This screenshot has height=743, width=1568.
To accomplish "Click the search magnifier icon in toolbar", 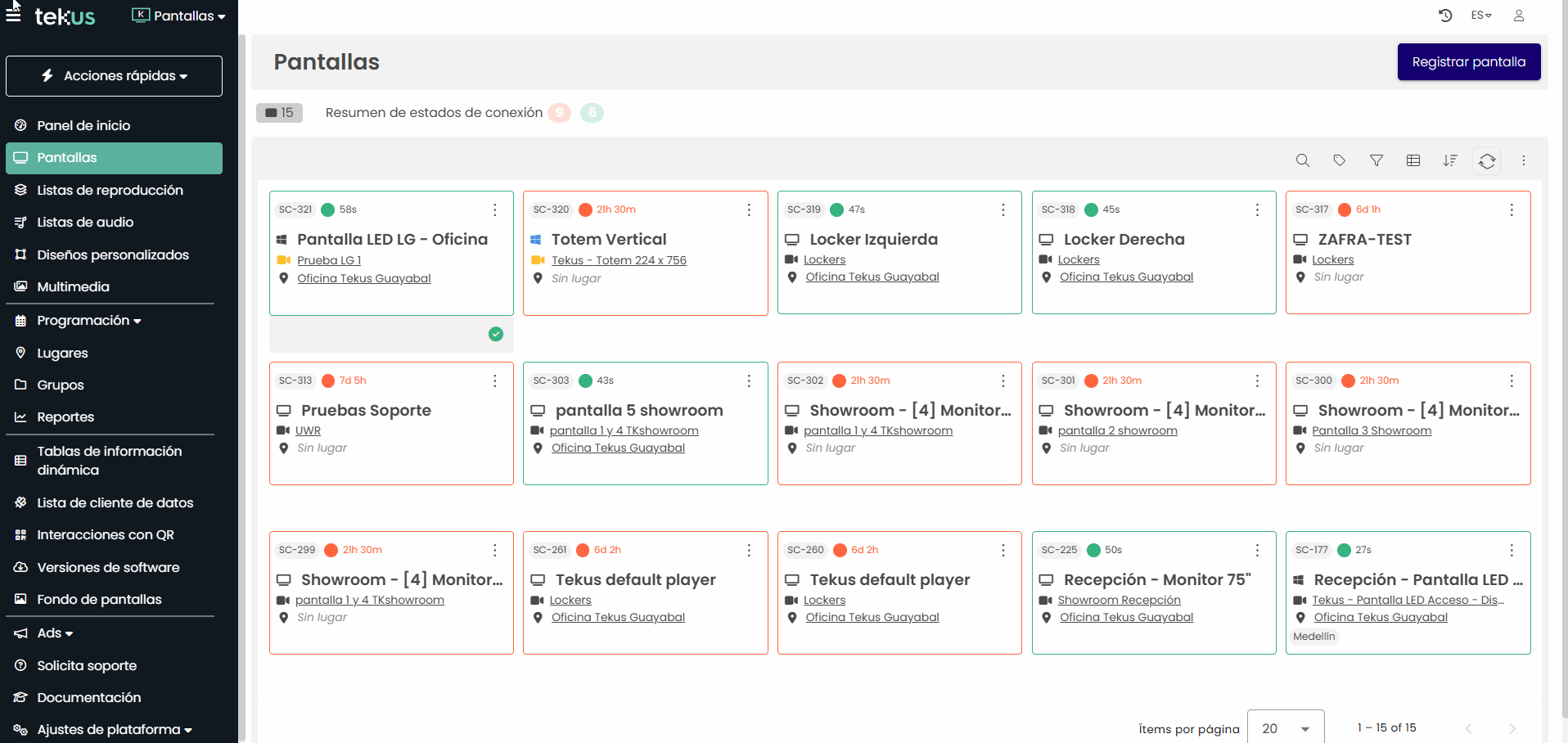I will click(1302, 160).
